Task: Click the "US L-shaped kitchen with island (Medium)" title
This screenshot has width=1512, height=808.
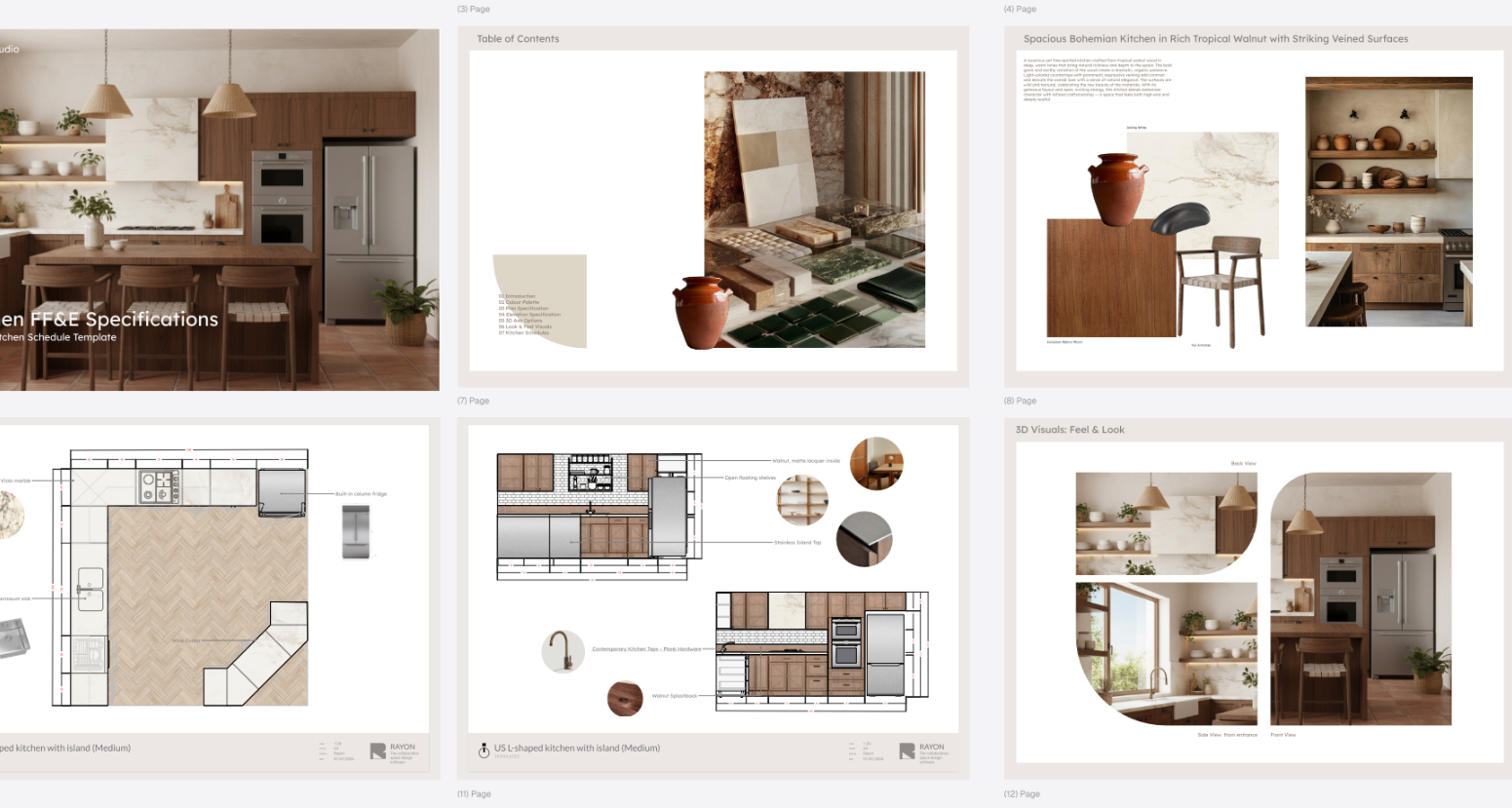Action: pos(579,749)
